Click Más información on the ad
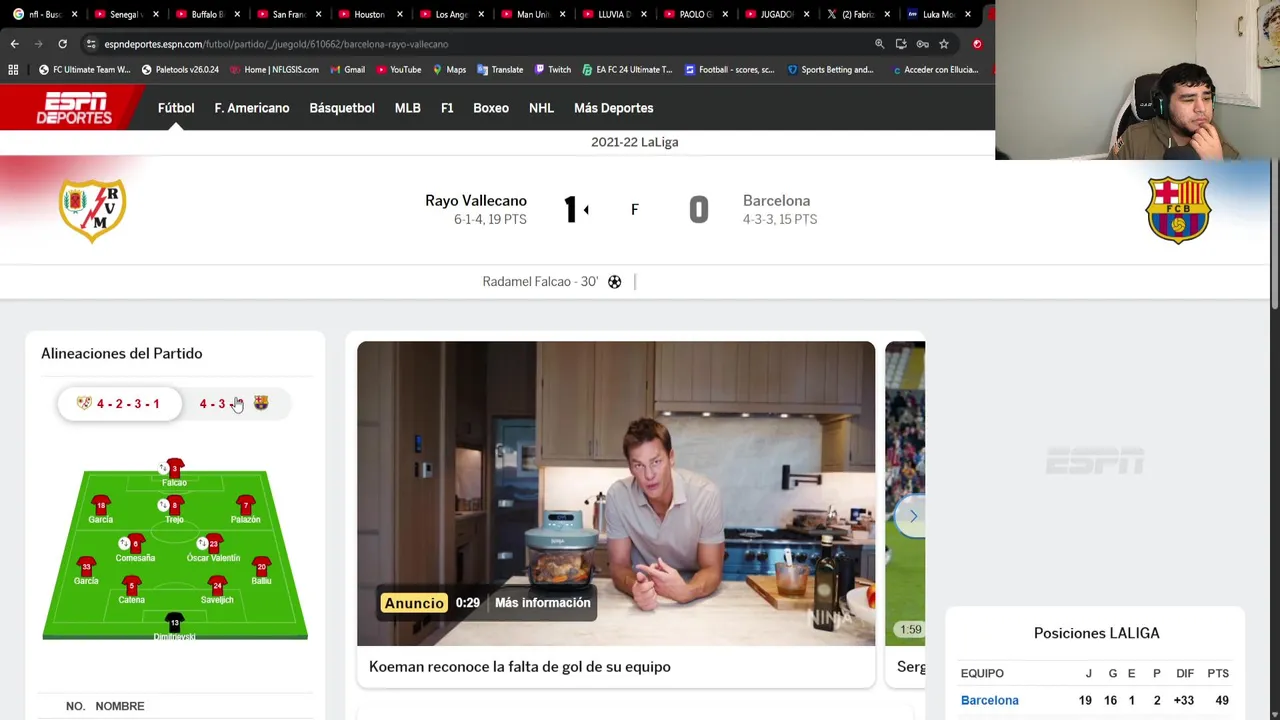This screenshot has height=720, width=1280. click(x=542, y=603)
